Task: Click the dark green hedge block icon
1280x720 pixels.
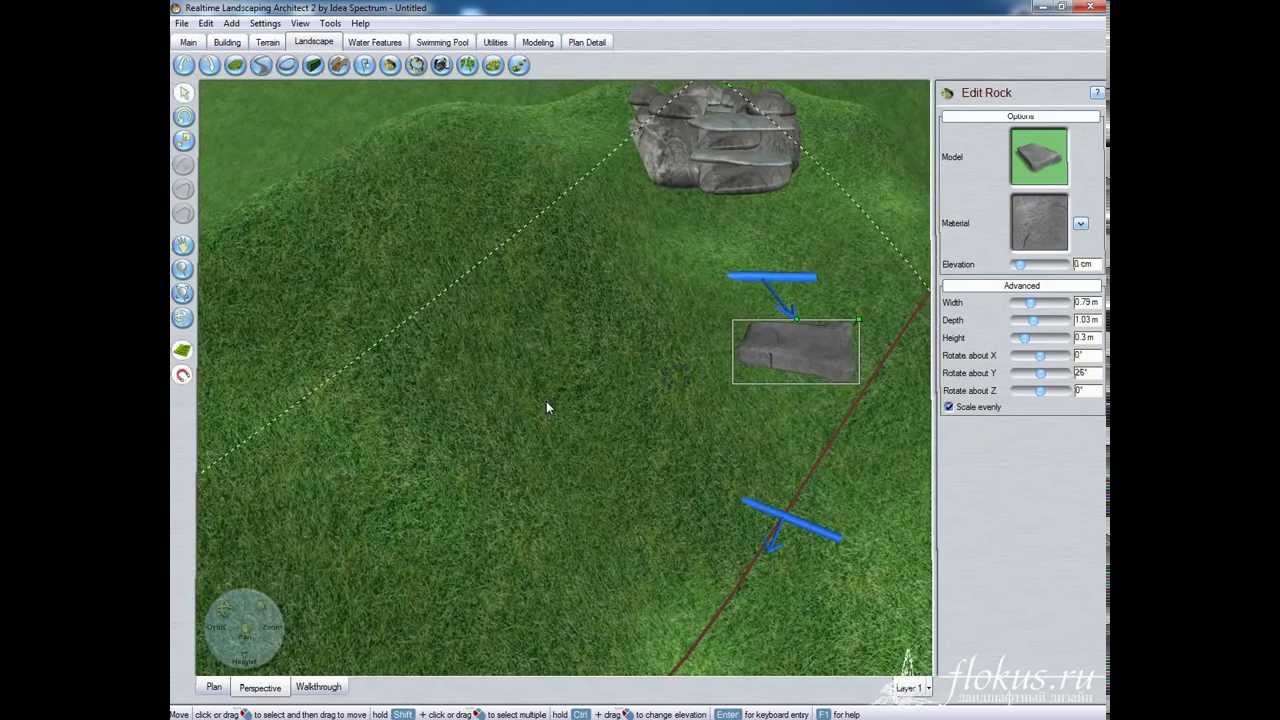Action: 313,65
